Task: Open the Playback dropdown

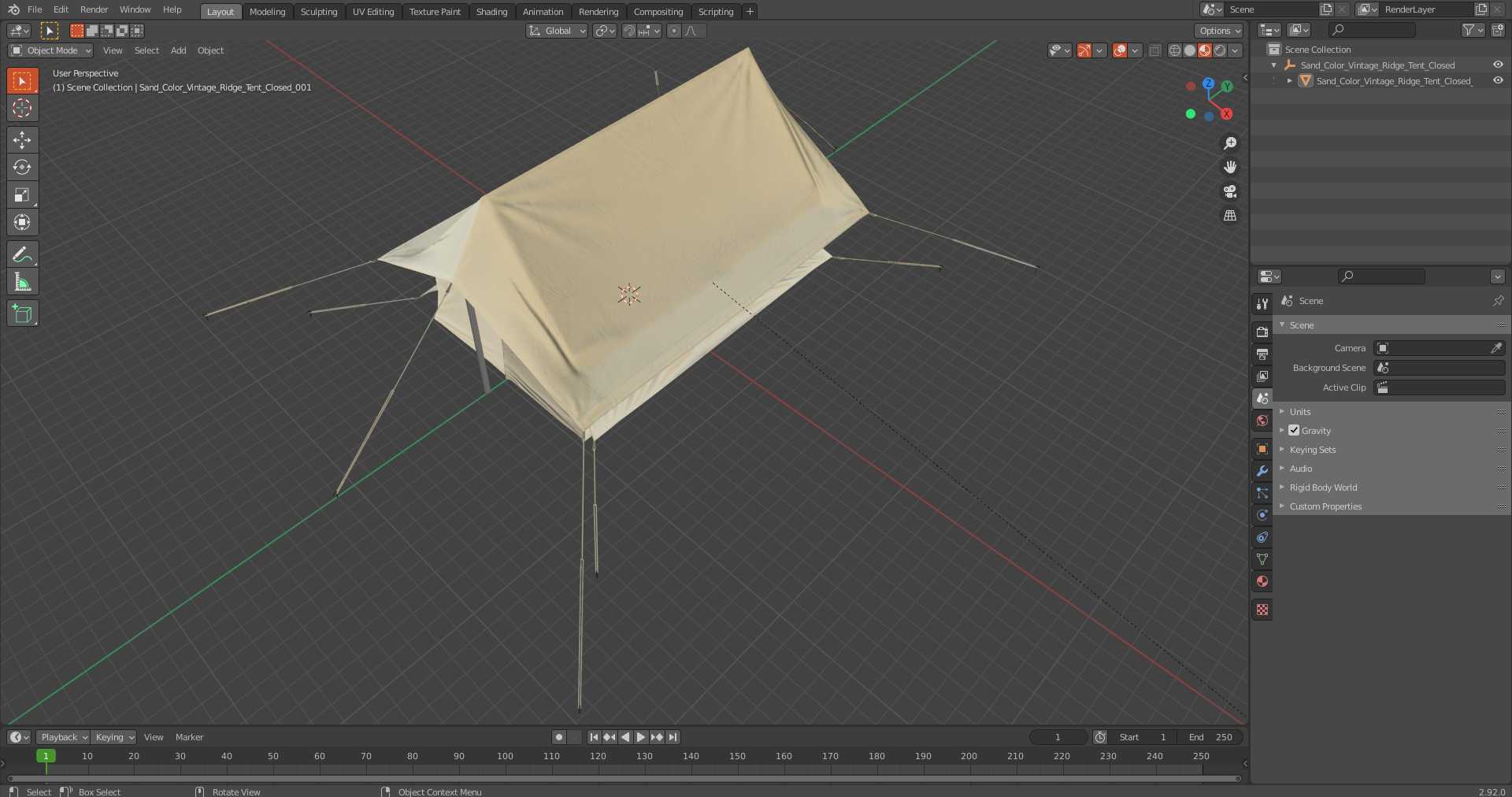Action: tap(63, 737)
